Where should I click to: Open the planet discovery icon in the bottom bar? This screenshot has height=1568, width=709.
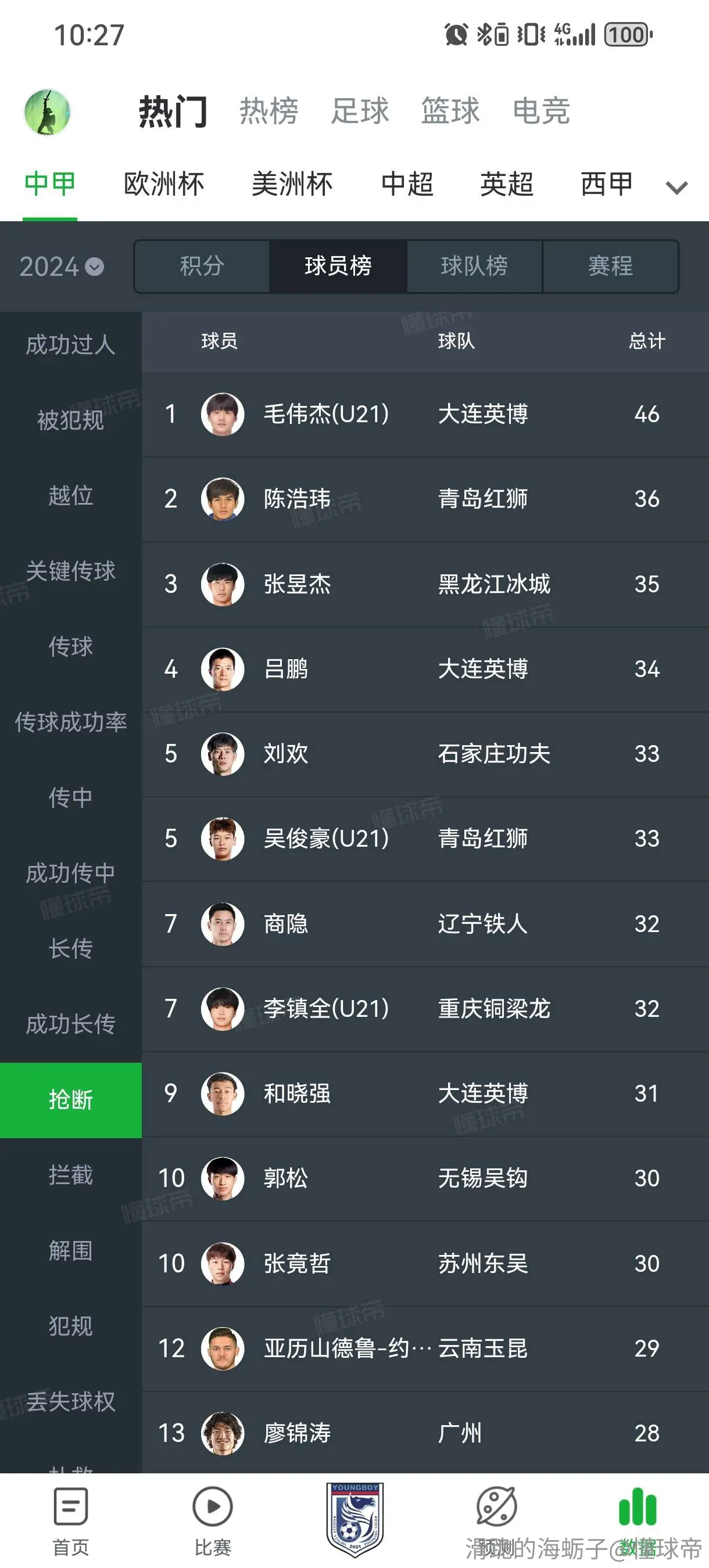click(496, 1506)
